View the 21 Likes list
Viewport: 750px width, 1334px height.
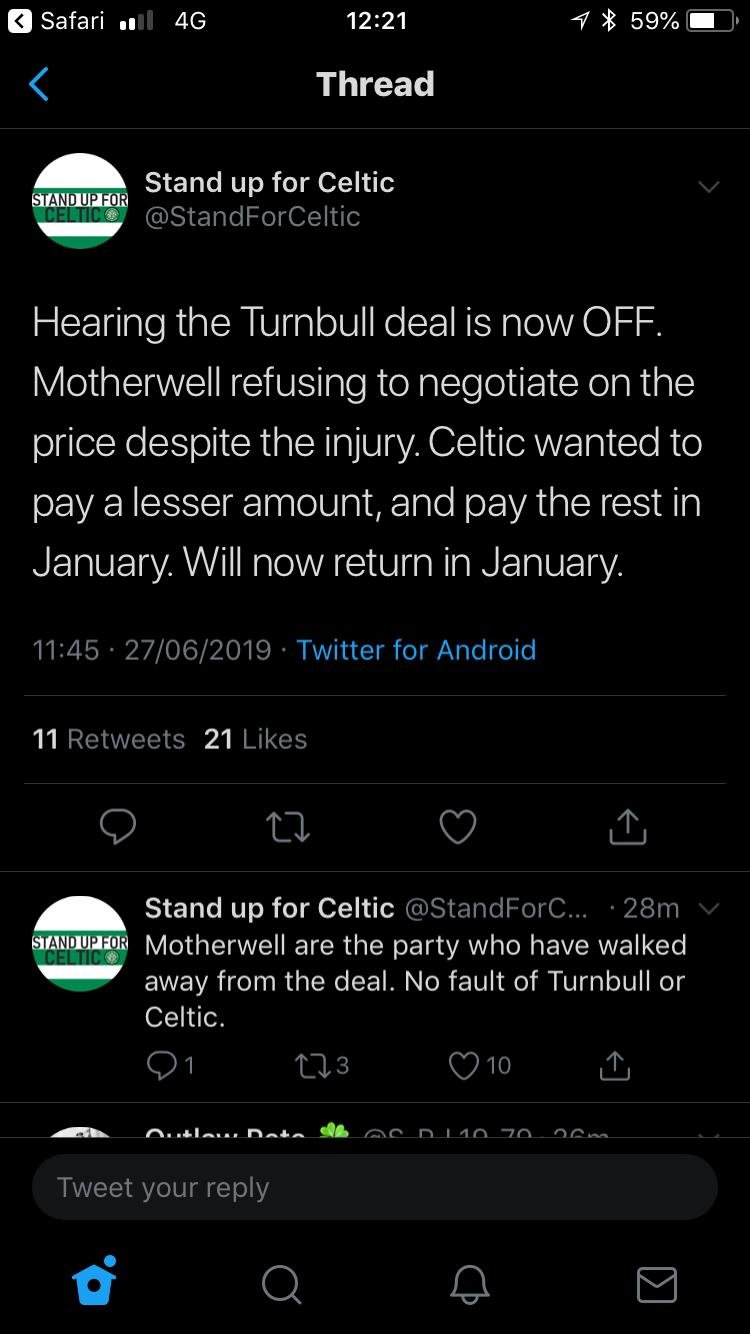coord(255,739)
